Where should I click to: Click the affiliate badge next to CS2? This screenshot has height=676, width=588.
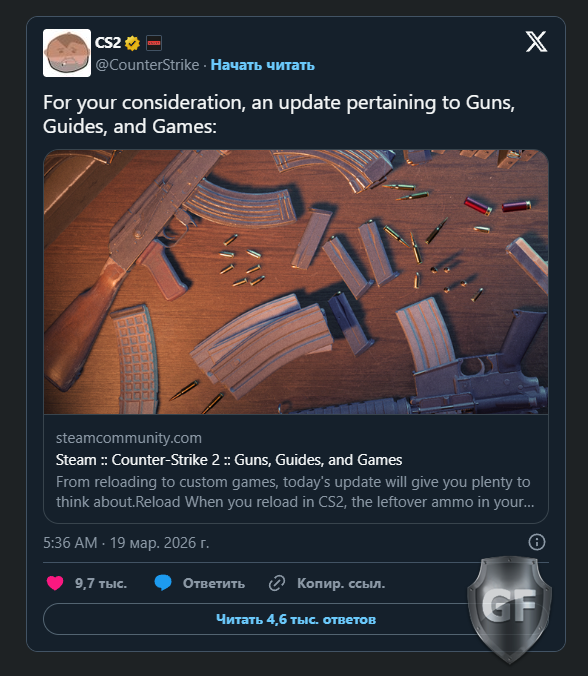(154, 43)
